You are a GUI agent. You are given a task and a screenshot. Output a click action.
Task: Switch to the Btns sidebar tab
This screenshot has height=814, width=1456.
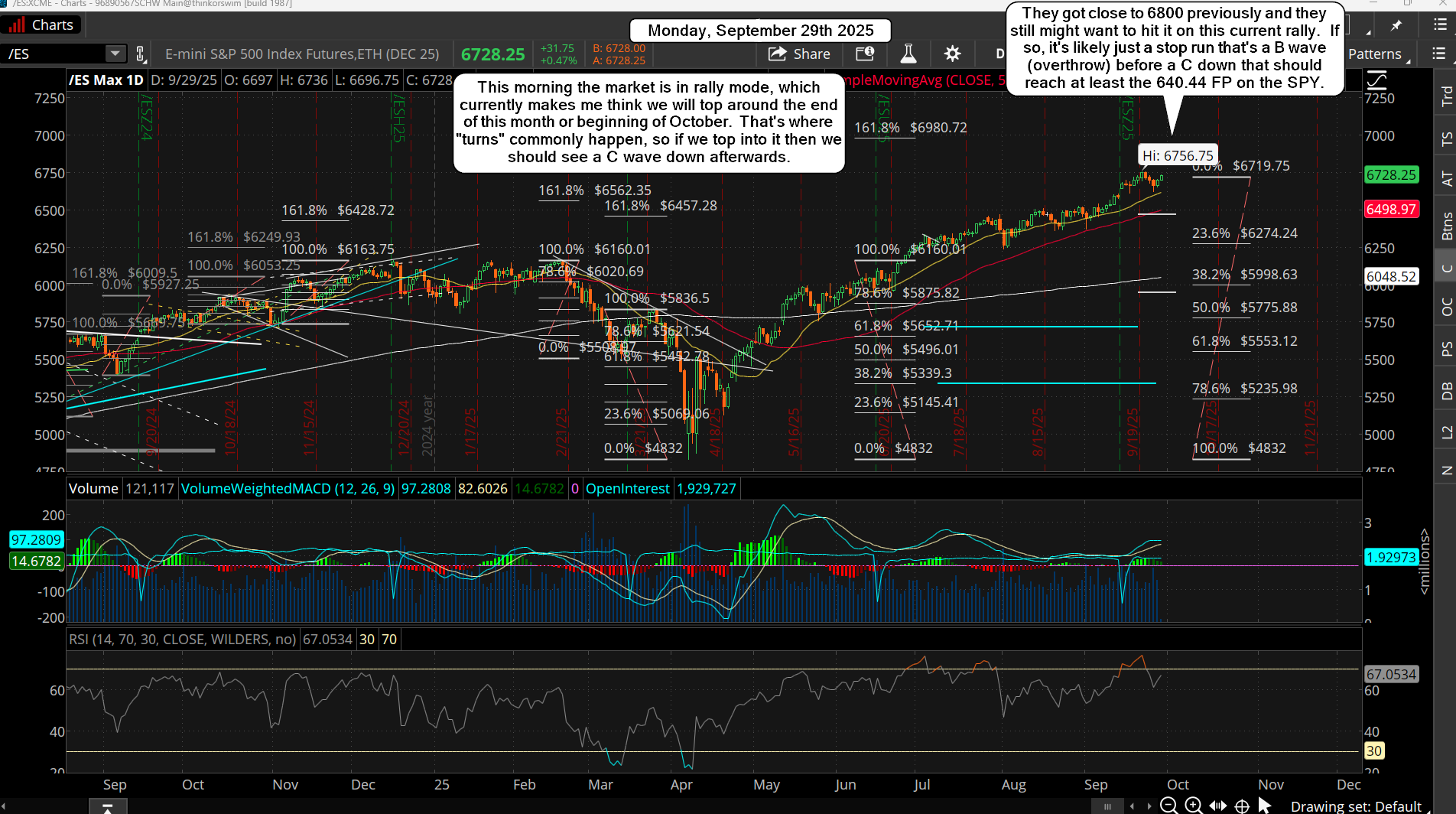pyautogui.click(x=1445, y=226)
